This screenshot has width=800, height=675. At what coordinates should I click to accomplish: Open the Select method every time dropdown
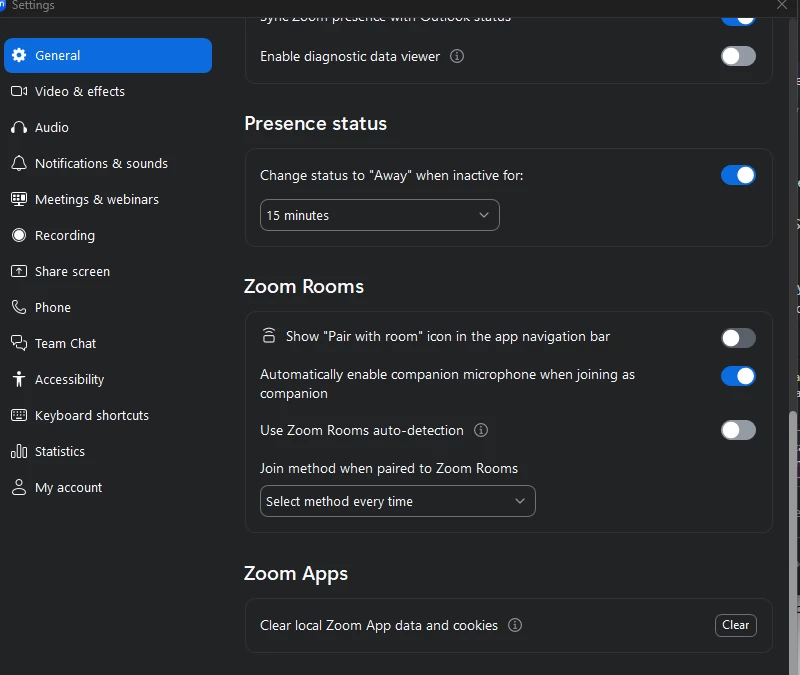coord(397,501)
